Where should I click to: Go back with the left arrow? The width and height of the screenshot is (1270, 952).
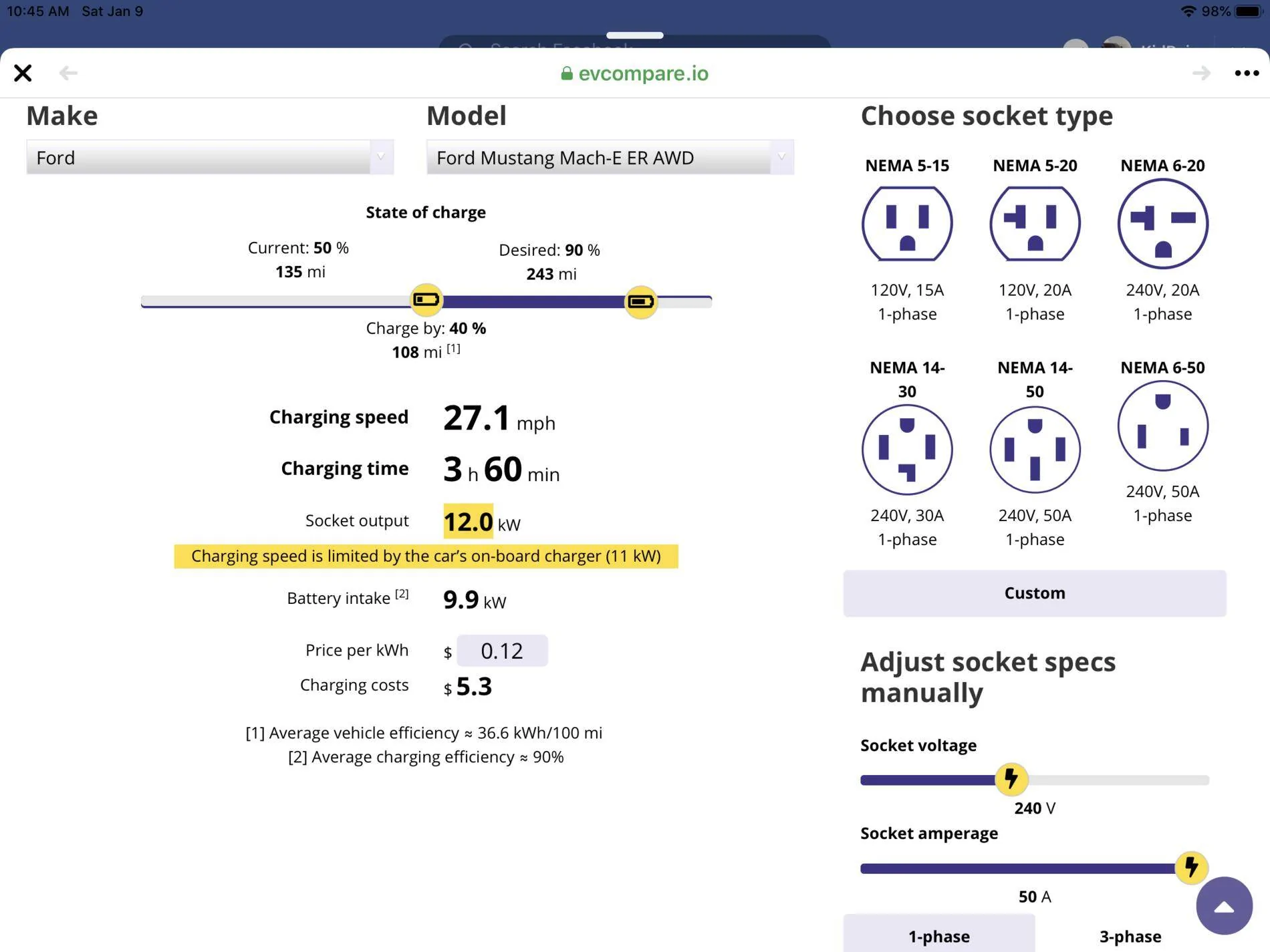click(x=68, y=73)
